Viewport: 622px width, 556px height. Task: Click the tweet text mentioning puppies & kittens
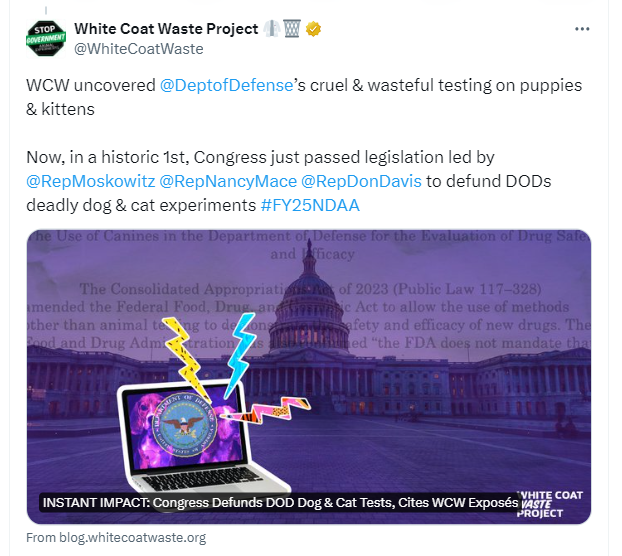[x=304, y=98]
